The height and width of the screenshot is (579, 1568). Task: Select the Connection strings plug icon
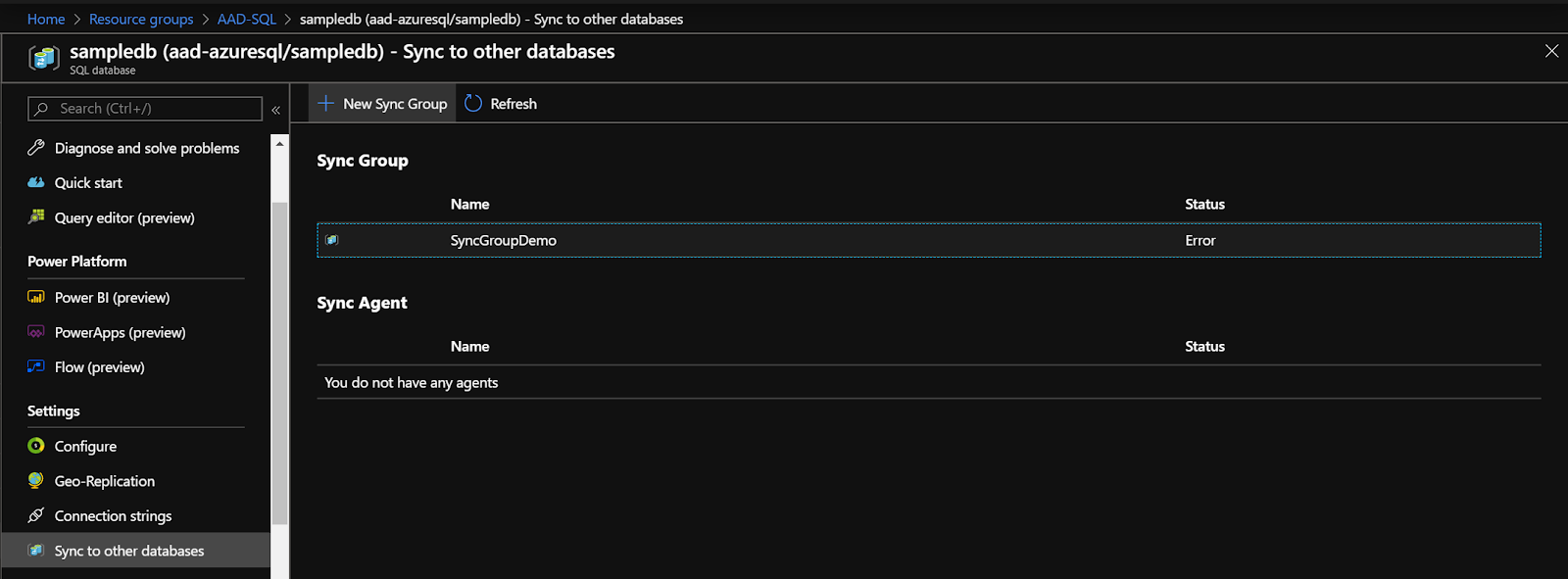36,515
